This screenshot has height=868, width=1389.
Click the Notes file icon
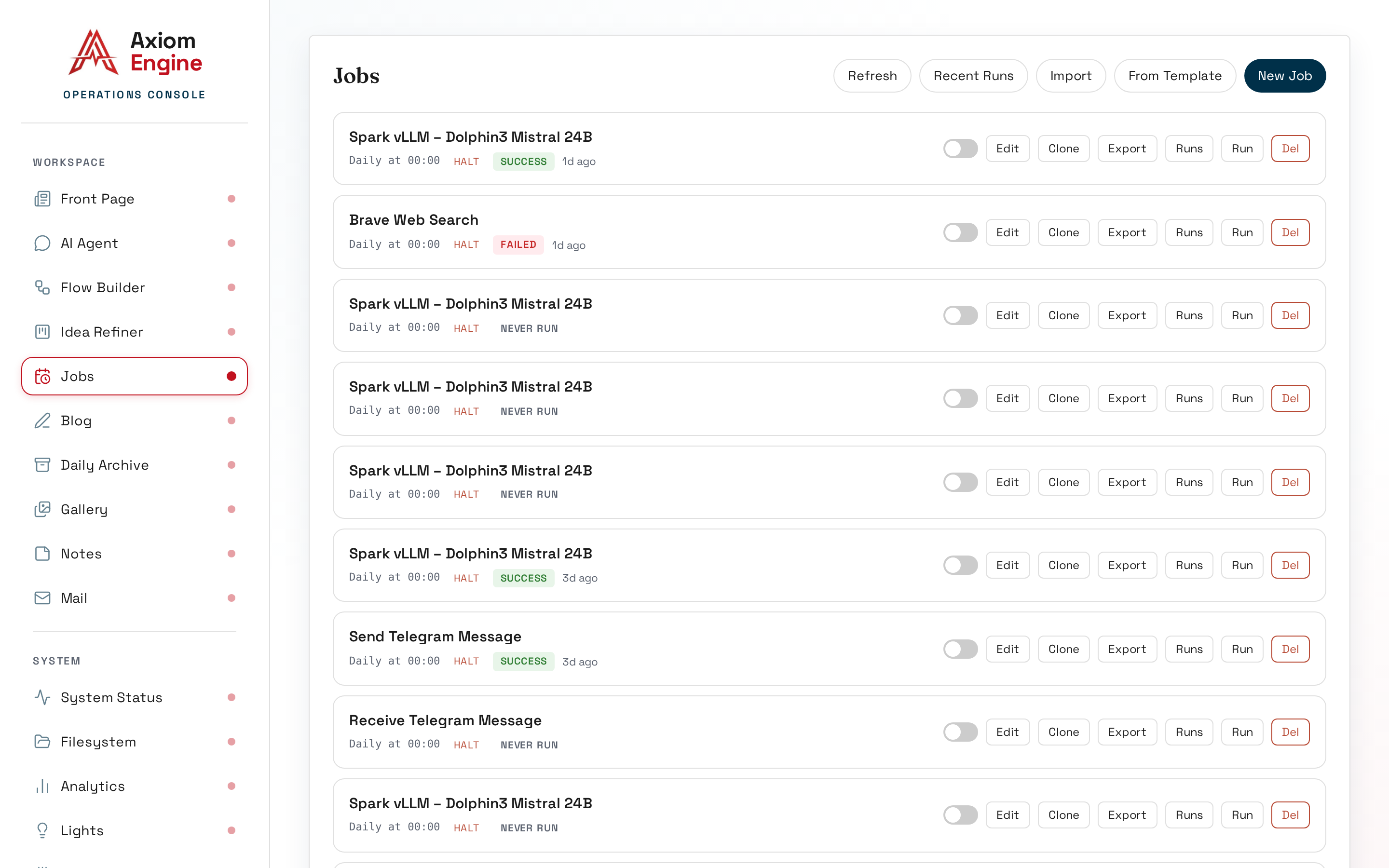tap(42, 554)
